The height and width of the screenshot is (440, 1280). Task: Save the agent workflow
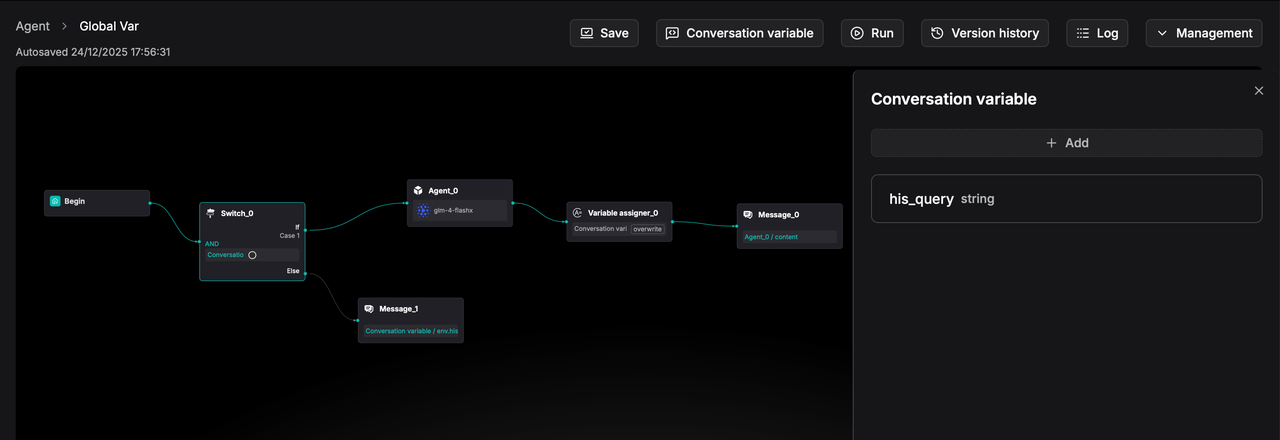tap(604, 33)
